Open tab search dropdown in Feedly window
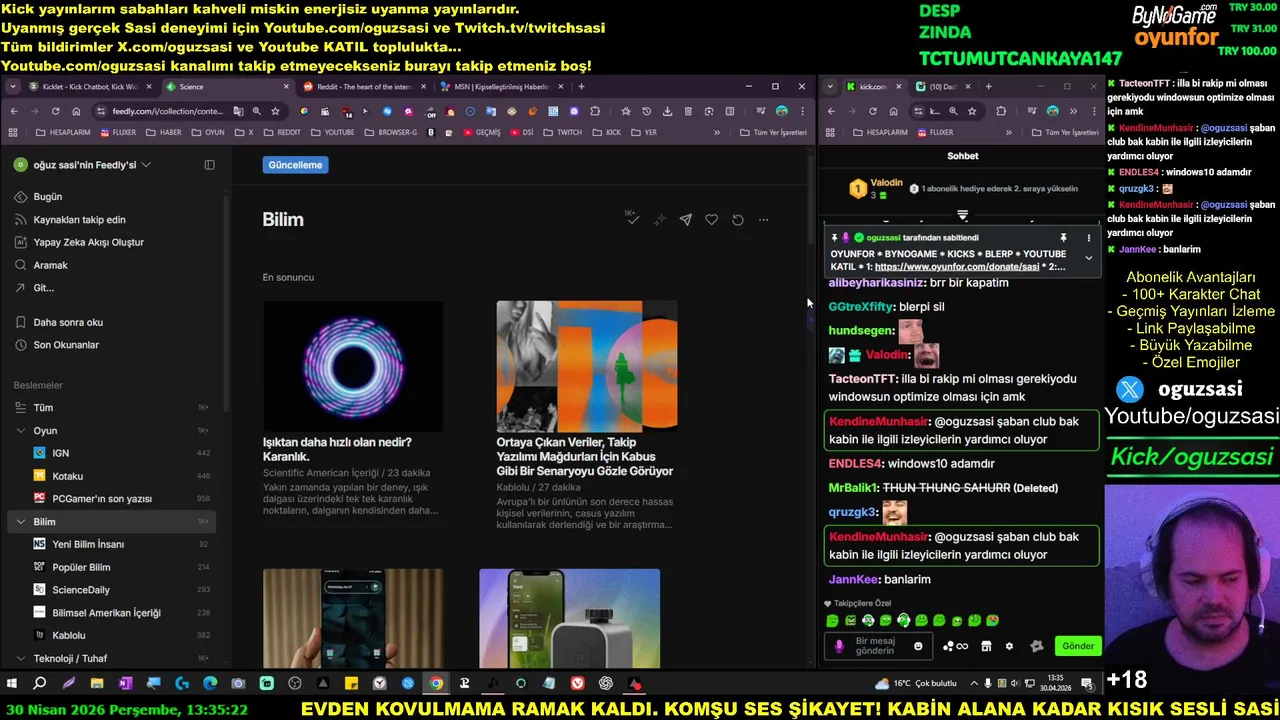1280x720 pixels. click(13, 87)
